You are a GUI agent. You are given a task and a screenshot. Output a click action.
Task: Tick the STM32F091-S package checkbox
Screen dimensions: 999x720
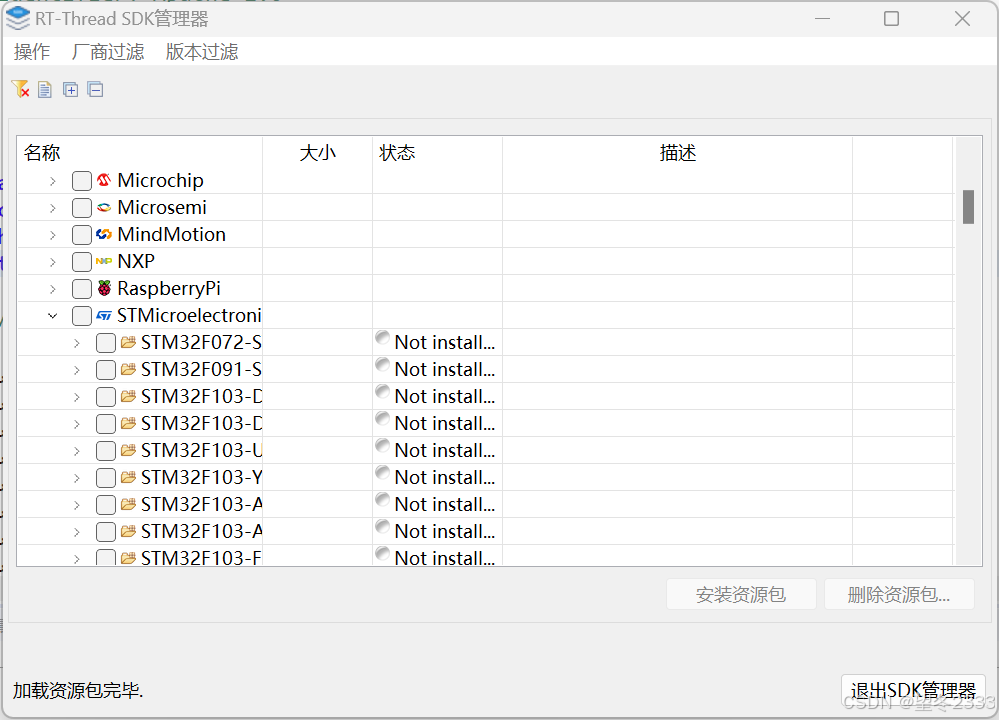coord(106,370)
